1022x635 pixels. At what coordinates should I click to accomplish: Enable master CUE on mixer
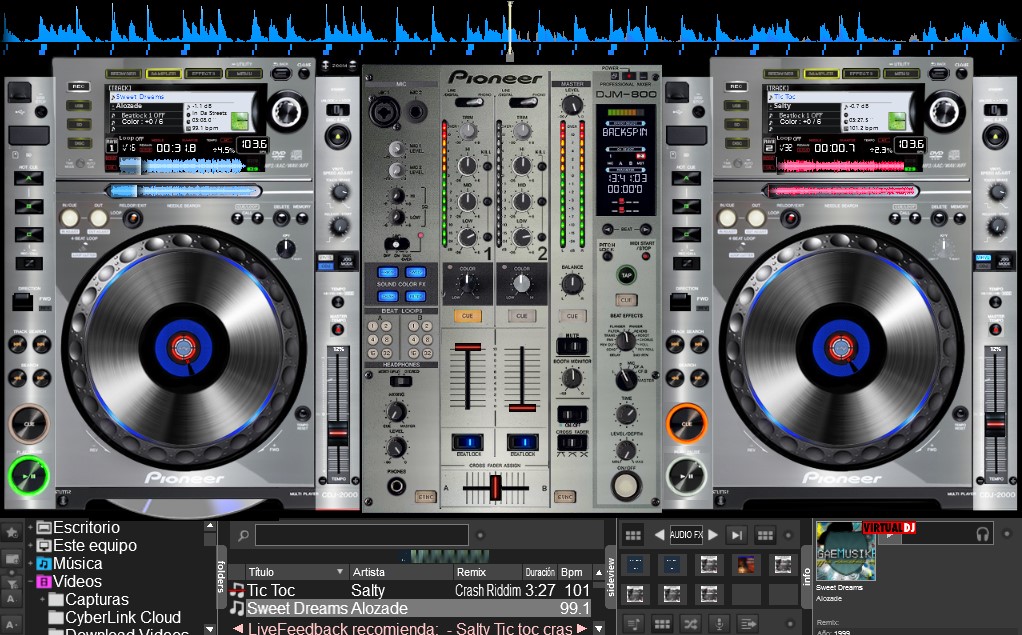coord(572,316)
